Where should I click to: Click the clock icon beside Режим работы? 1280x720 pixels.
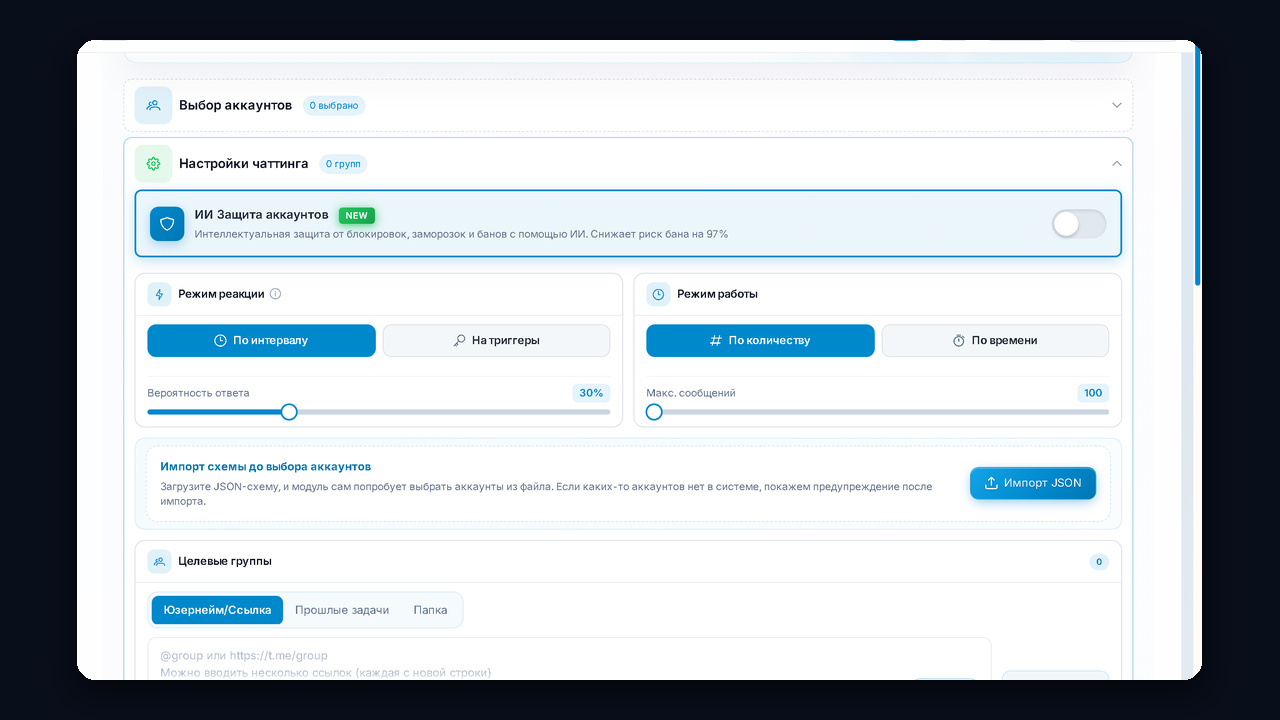[x=658, y=294]
